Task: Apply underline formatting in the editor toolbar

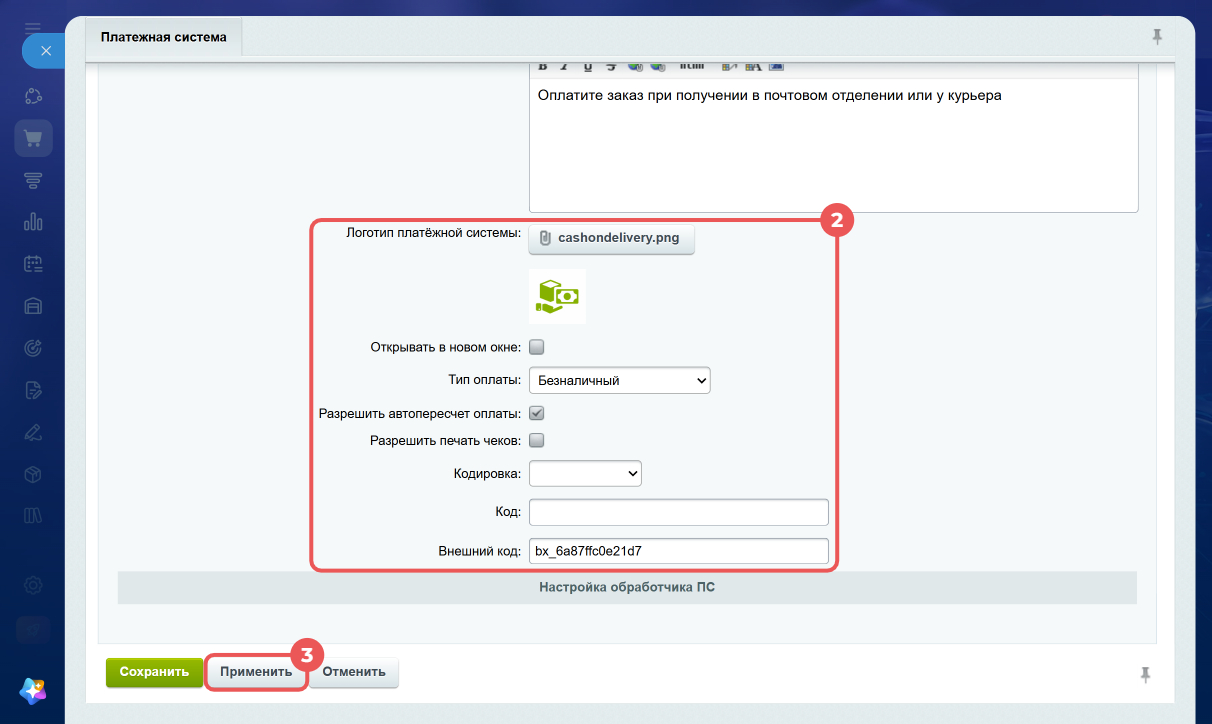Action: pos(587,66)
